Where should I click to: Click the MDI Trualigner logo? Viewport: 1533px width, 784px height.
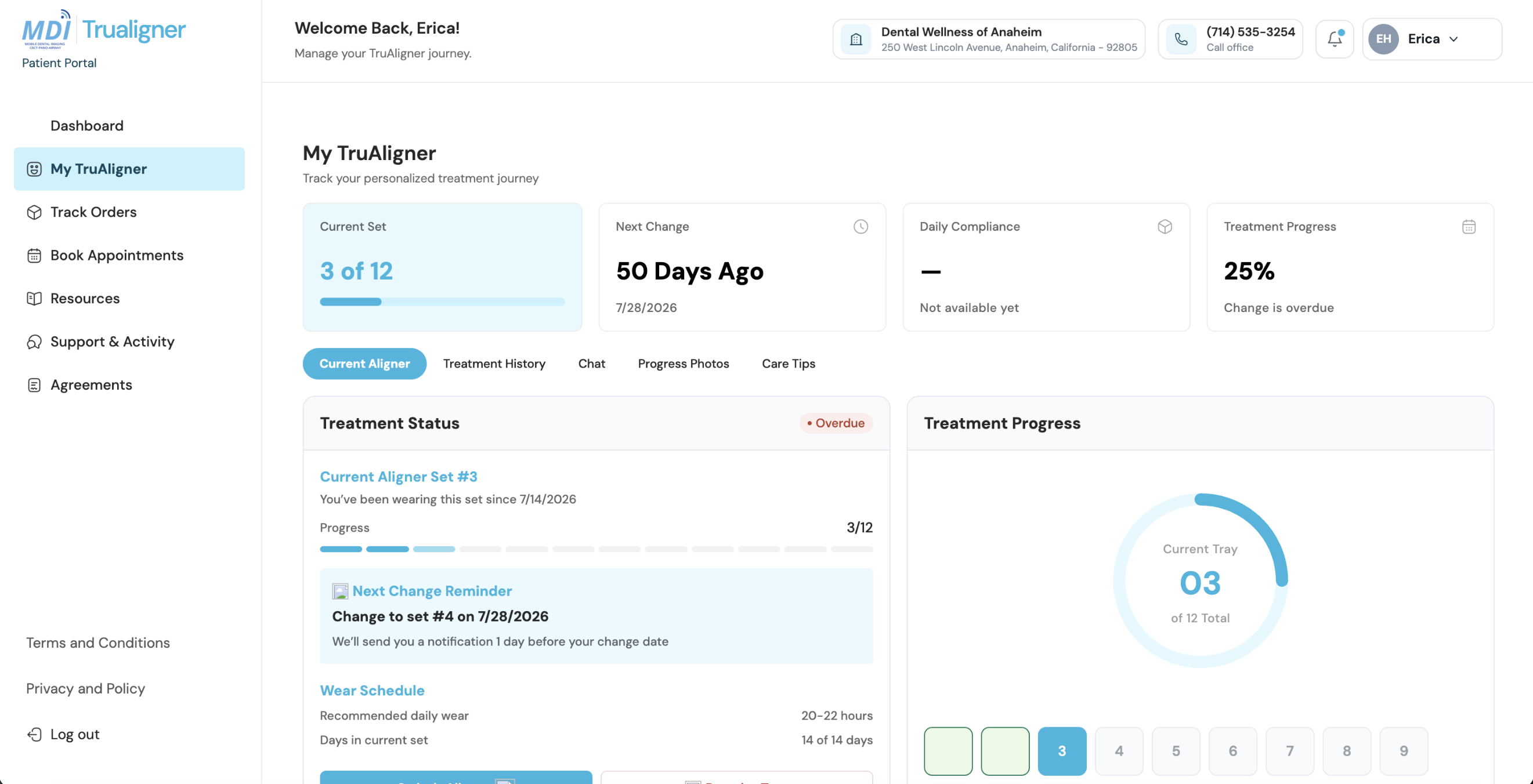click(103, 29)
